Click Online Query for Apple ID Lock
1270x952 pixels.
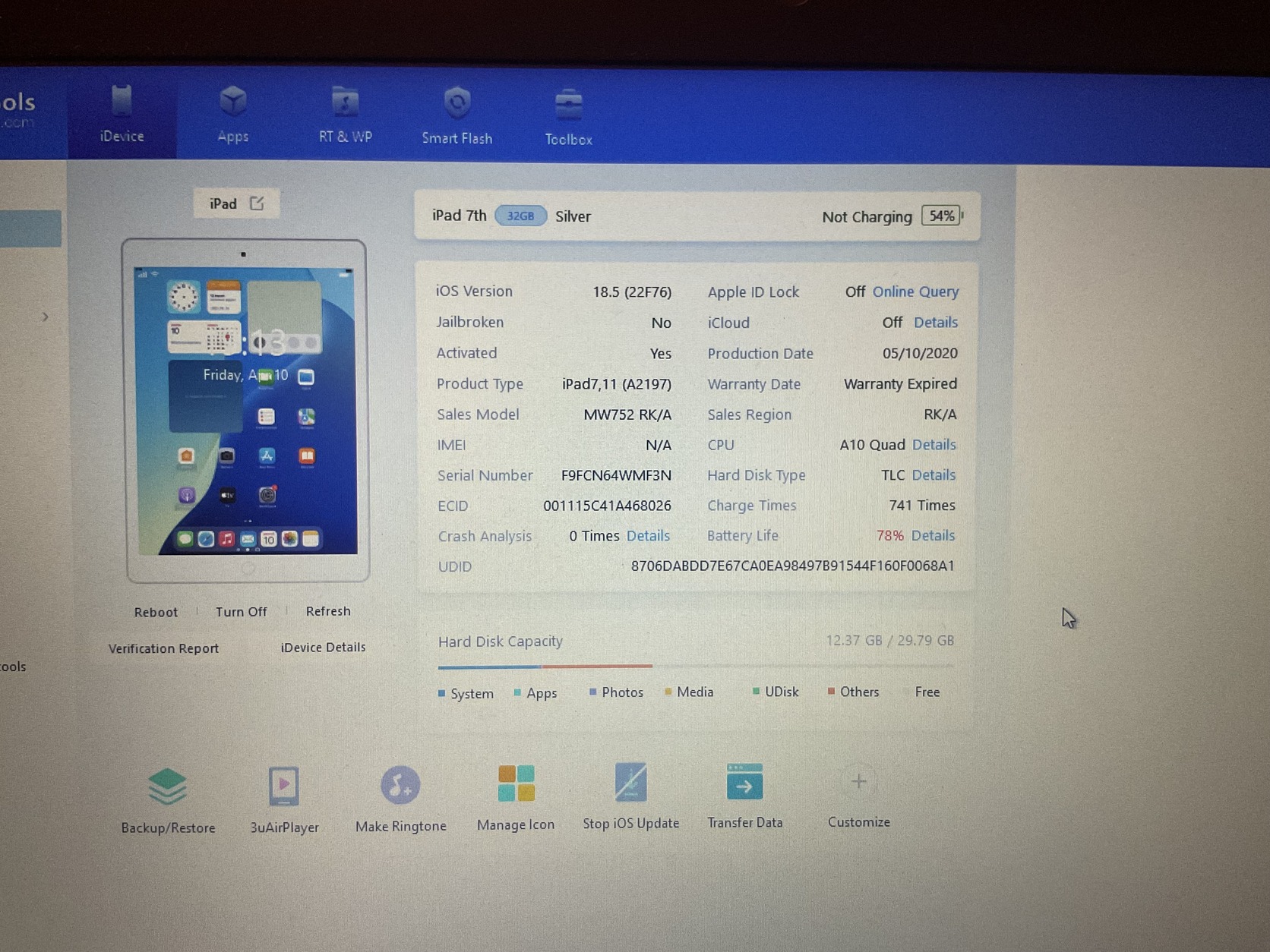pyautogui.click(x=915, y=292)
